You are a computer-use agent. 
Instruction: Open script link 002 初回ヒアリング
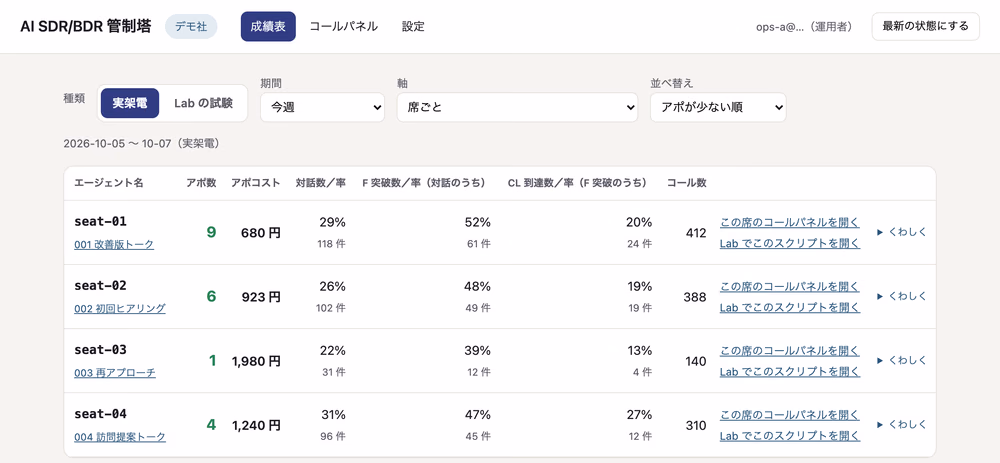pyautogui.click(x=120, y=309)
